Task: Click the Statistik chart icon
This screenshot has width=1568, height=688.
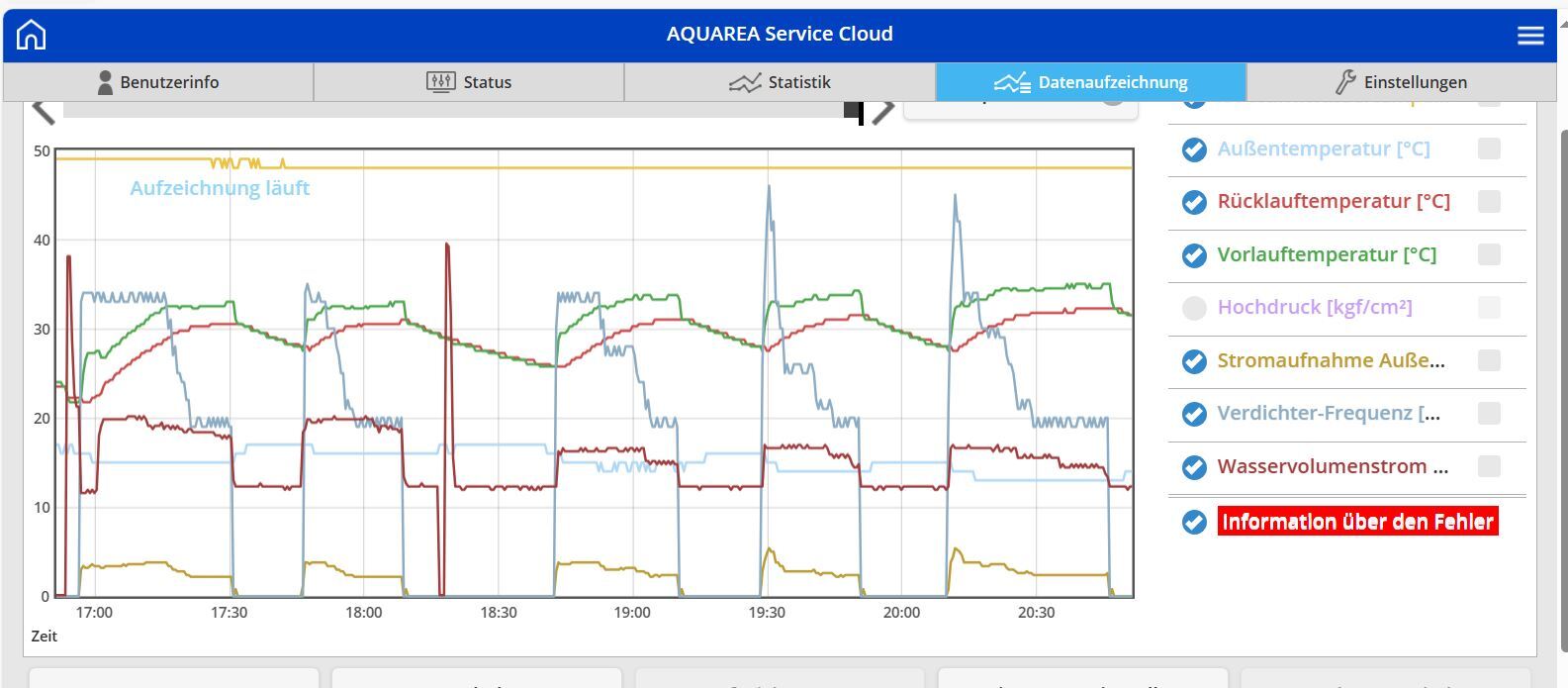Action: (744, 82)
